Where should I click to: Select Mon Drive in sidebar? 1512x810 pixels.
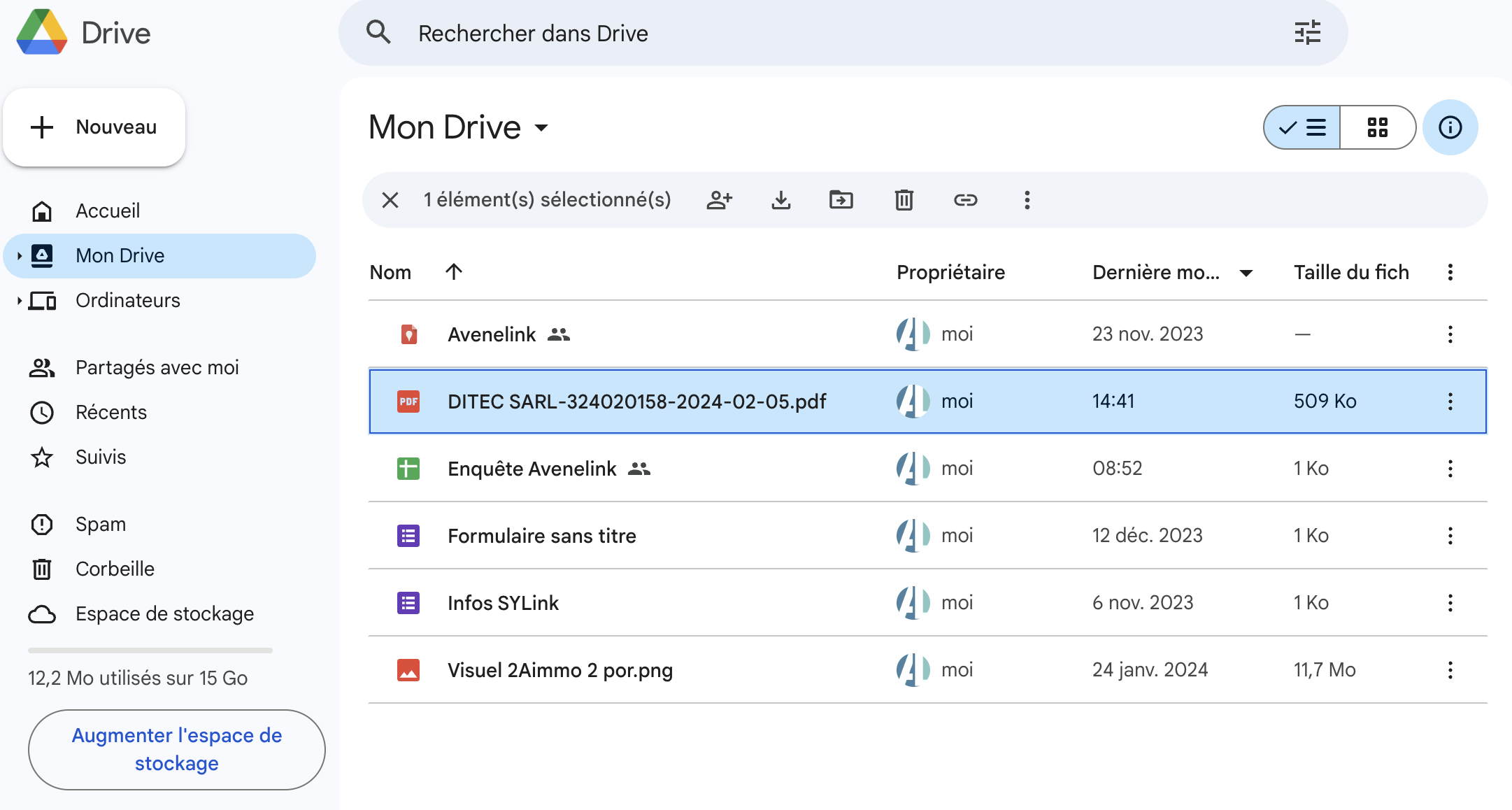pos(159,255)
